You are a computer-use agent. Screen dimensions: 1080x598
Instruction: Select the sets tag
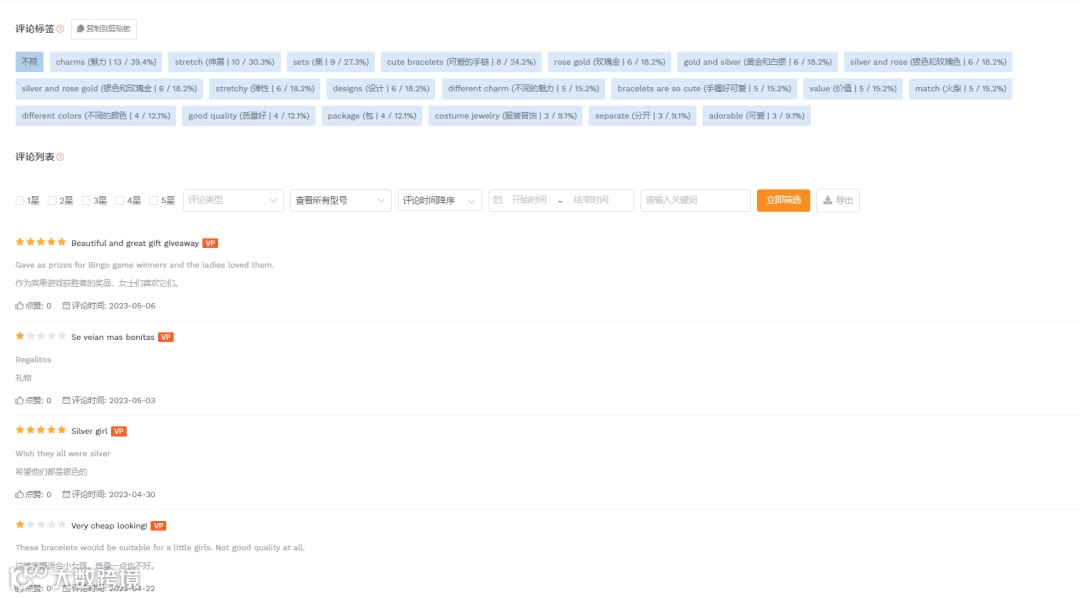point(331,62)
